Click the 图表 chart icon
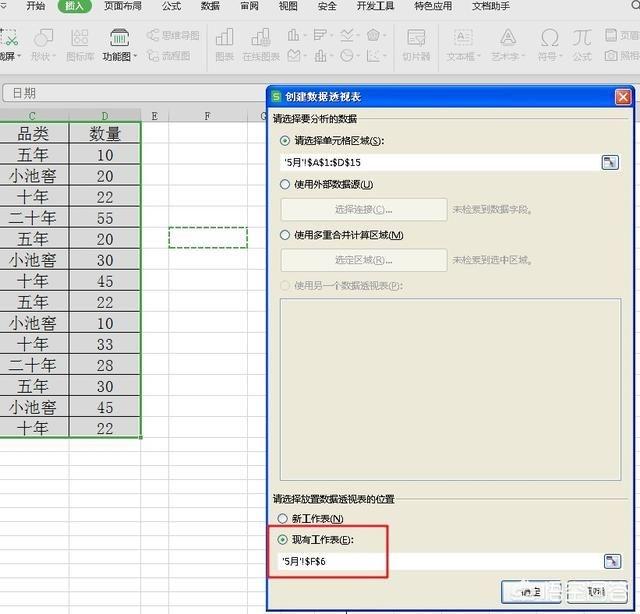This screenshot has width=640, height=614. 224,38
